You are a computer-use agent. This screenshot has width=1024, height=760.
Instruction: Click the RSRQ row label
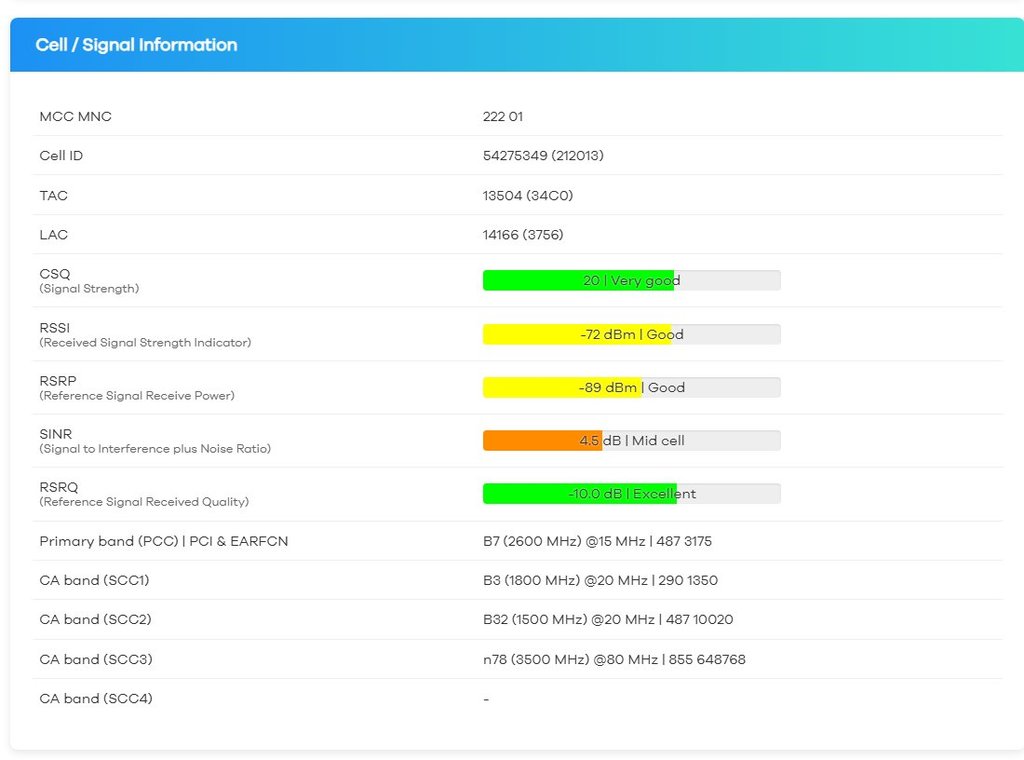click(x=58, y=488)
